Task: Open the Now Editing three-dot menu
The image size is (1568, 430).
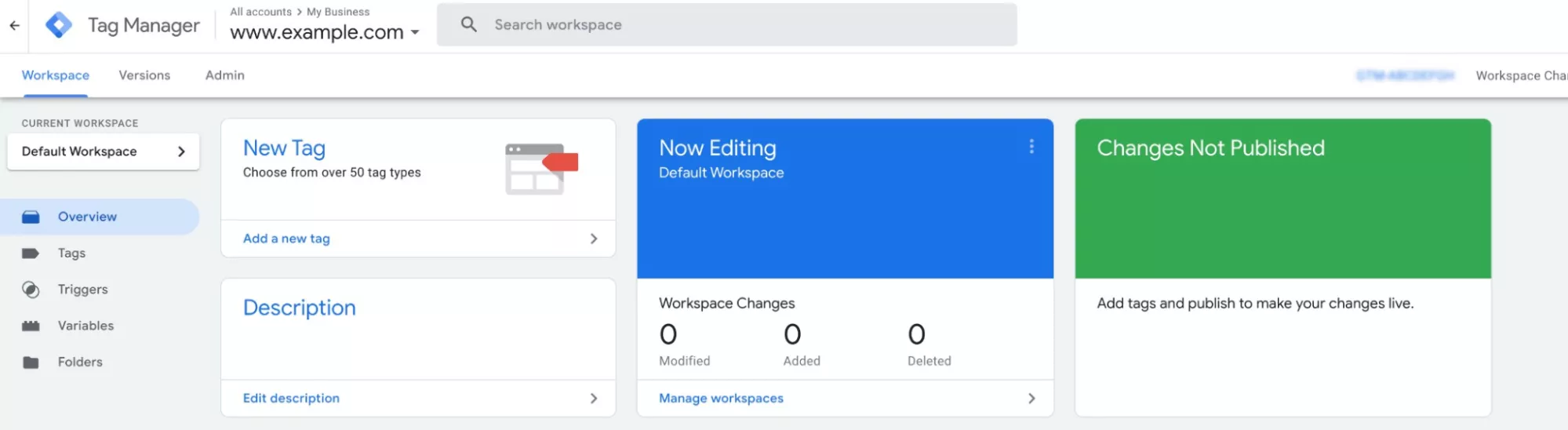Action: [x=1031, y=147]
